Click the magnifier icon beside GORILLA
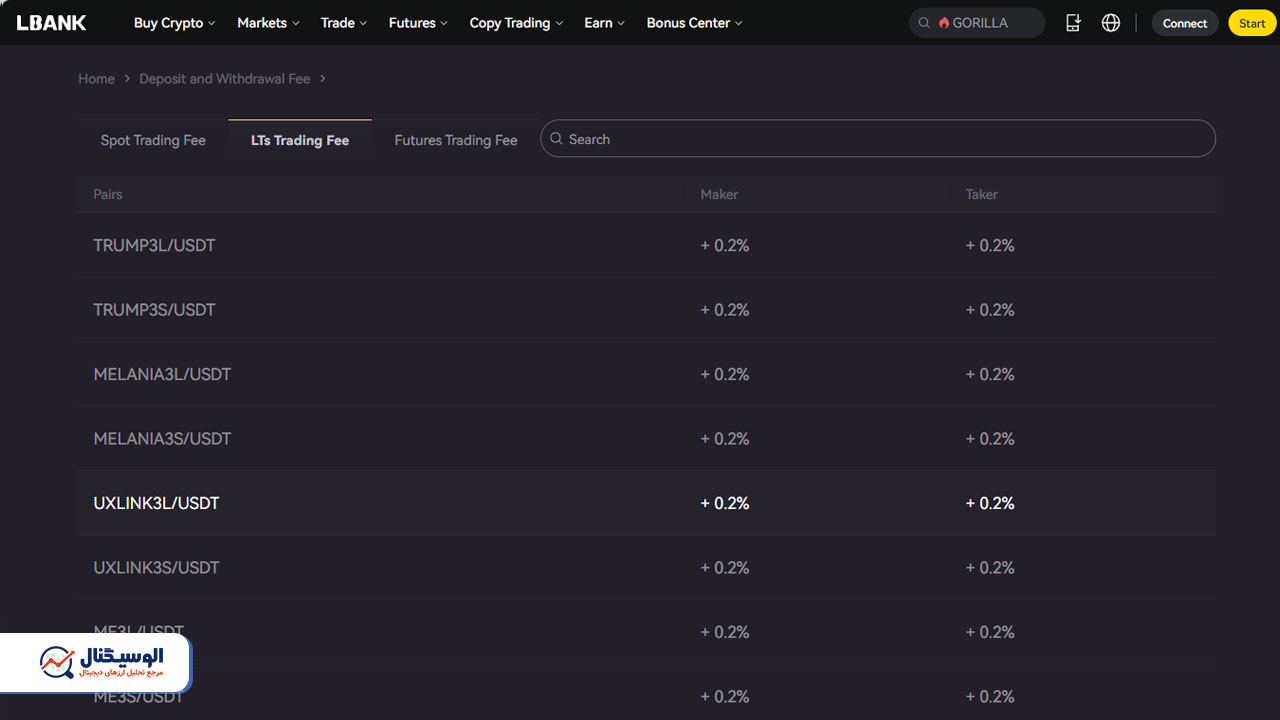1280x720 pixels. (x=924, y=23)
